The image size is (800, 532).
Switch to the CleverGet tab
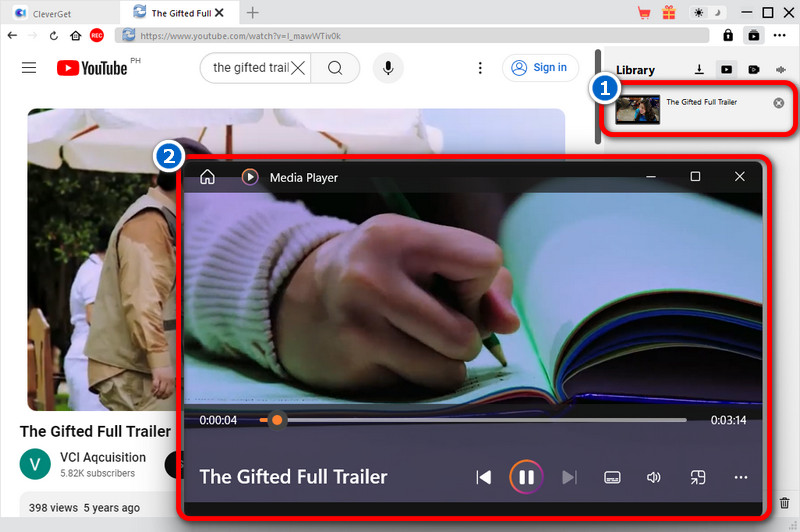pyautogui.click(x=60, y=13)
